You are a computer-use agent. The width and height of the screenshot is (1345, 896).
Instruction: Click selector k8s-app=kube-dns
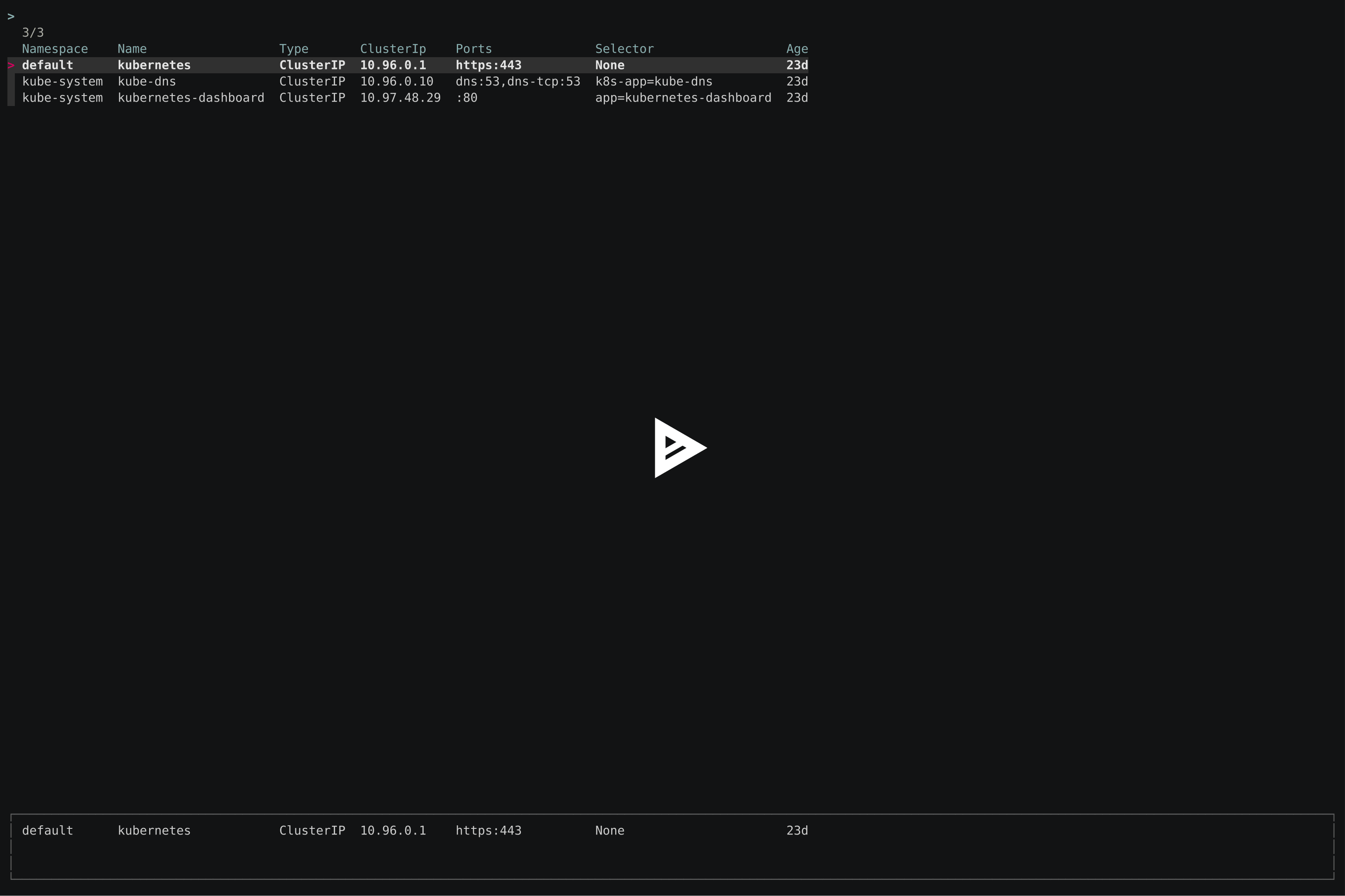click(x=654, y=82)
